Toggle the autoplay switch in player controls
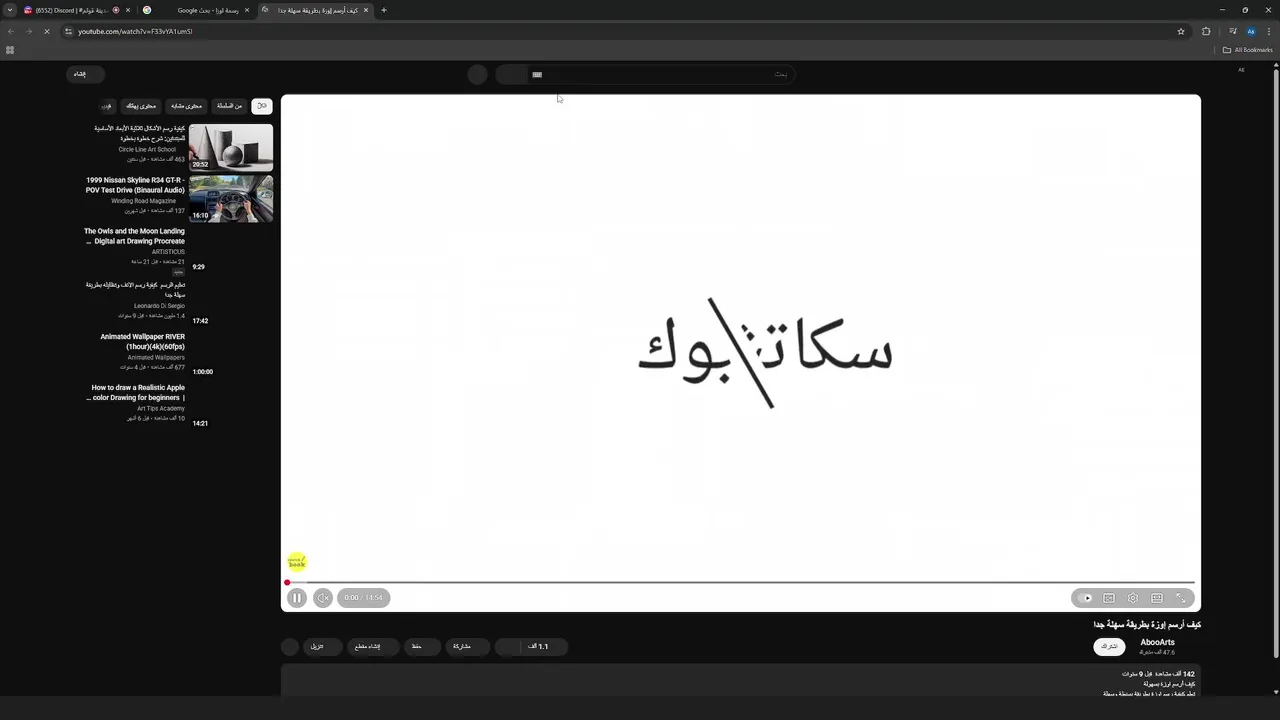The height and width of the screenshot is (720, 1280). (1086, 598)
